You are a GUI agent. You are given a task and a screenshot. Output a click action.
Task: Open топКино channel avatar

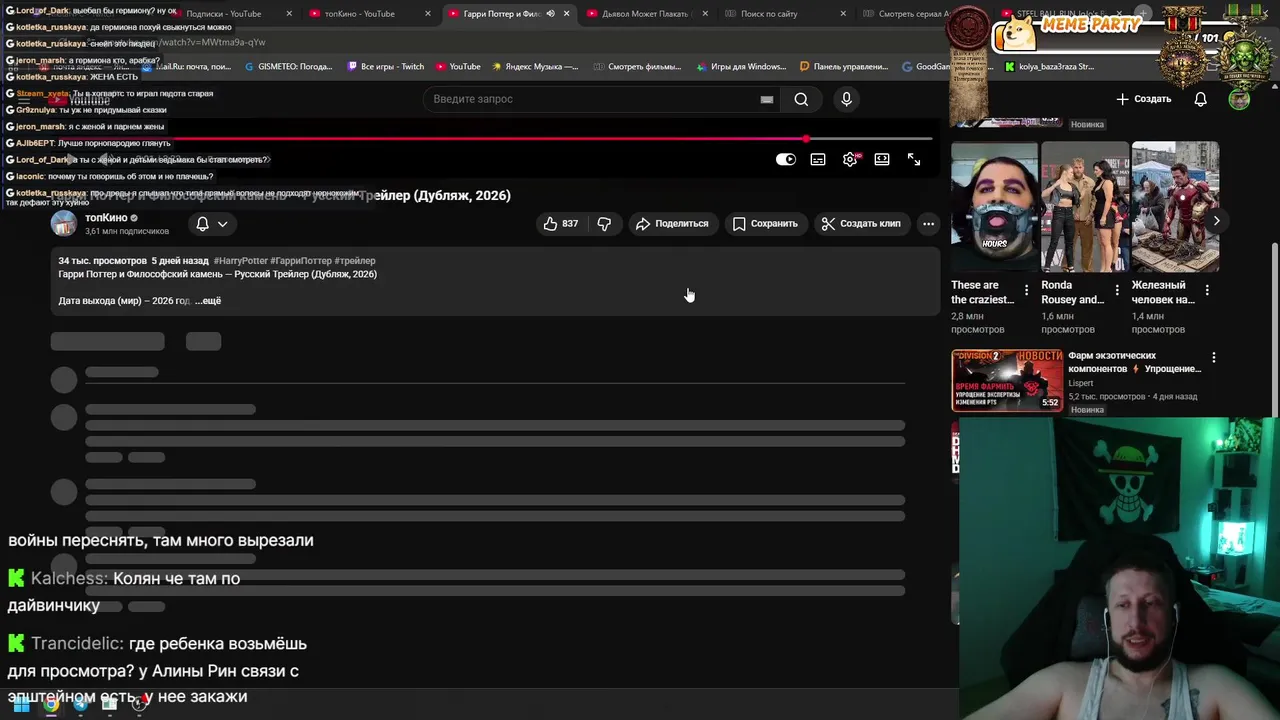(x=64, y=224)
